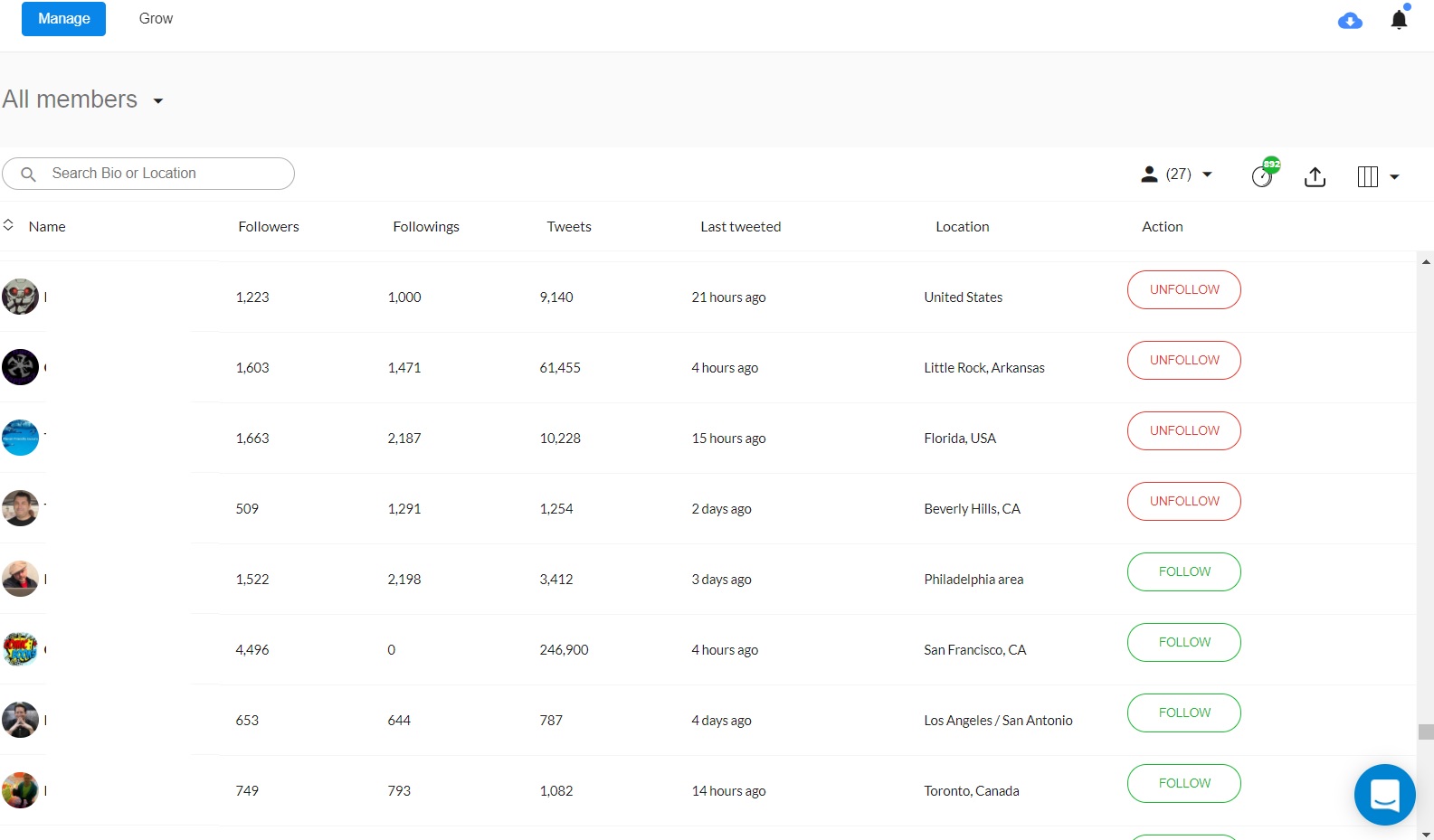
Task: Follow the Philadelphia area member
Action: click(1183, 571)
